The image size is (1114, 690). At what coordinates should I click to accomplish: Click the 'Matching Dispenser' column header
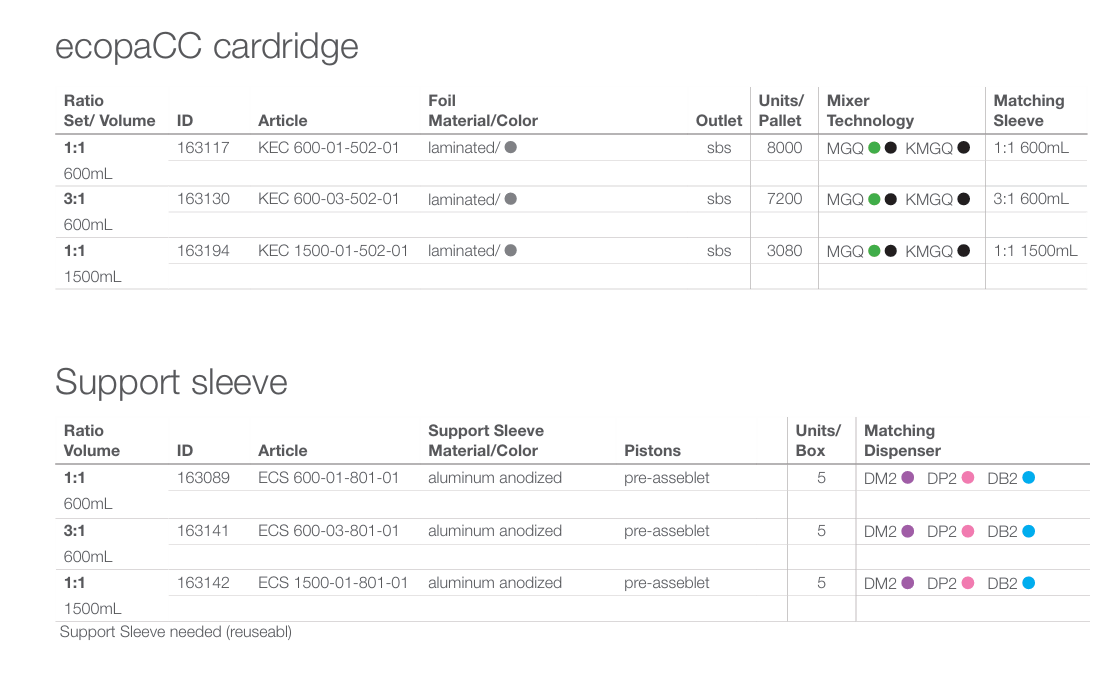(x=900, y=441)
